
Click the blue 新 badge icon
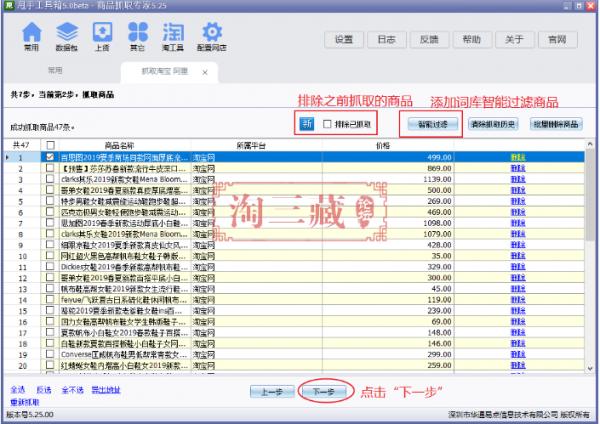(307, 123)
